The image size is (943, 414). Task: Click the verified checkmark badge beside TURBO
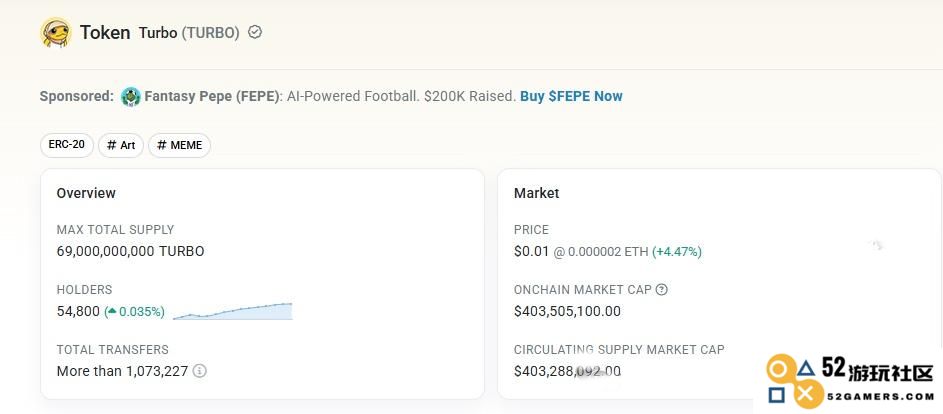(x=255, y=32)
